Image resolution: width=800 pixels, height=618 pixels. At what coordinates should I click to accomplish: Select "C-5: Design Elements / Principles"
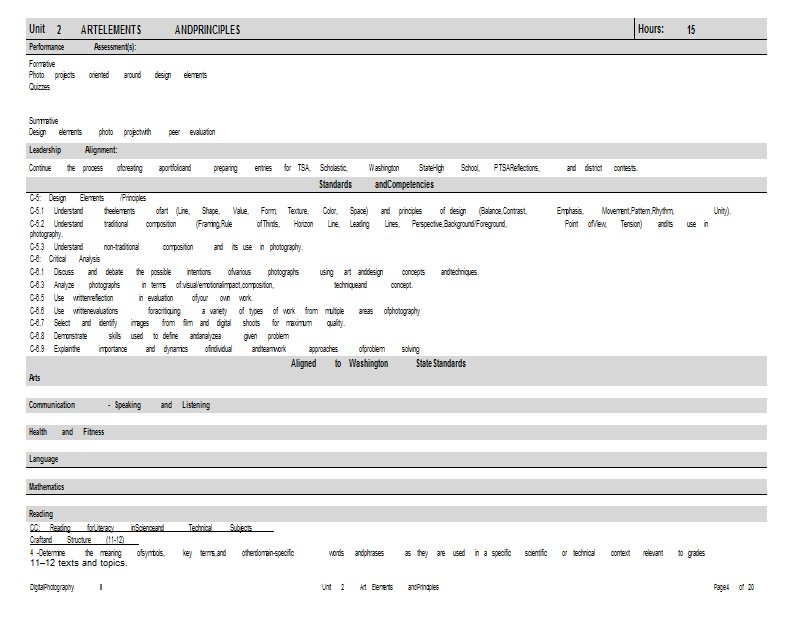tap(88, 198)
